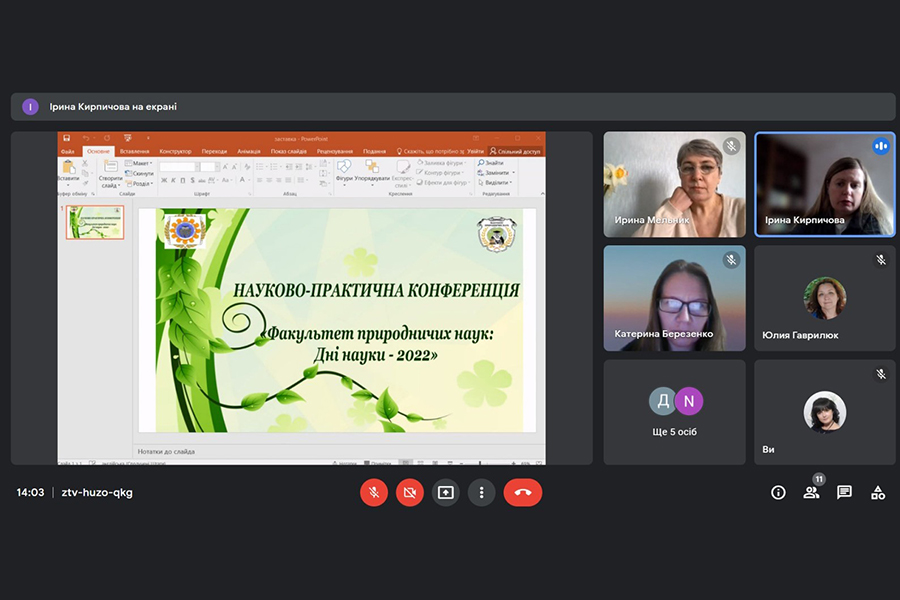Click the meeting code ztv-huzo-qkg
Image resolution: width=900 pixels, height=600 pixels.
click(x=97, y=493)
